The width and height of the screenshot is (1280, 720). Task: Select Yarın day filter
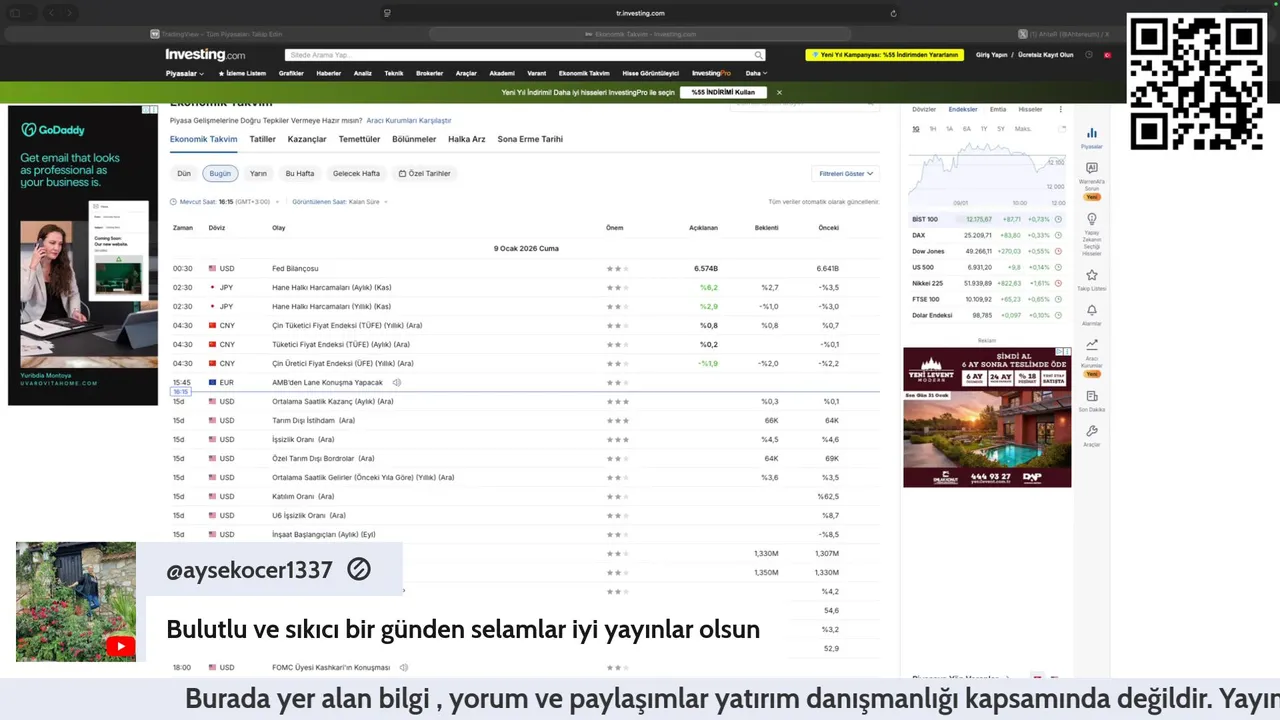[258, 173]
